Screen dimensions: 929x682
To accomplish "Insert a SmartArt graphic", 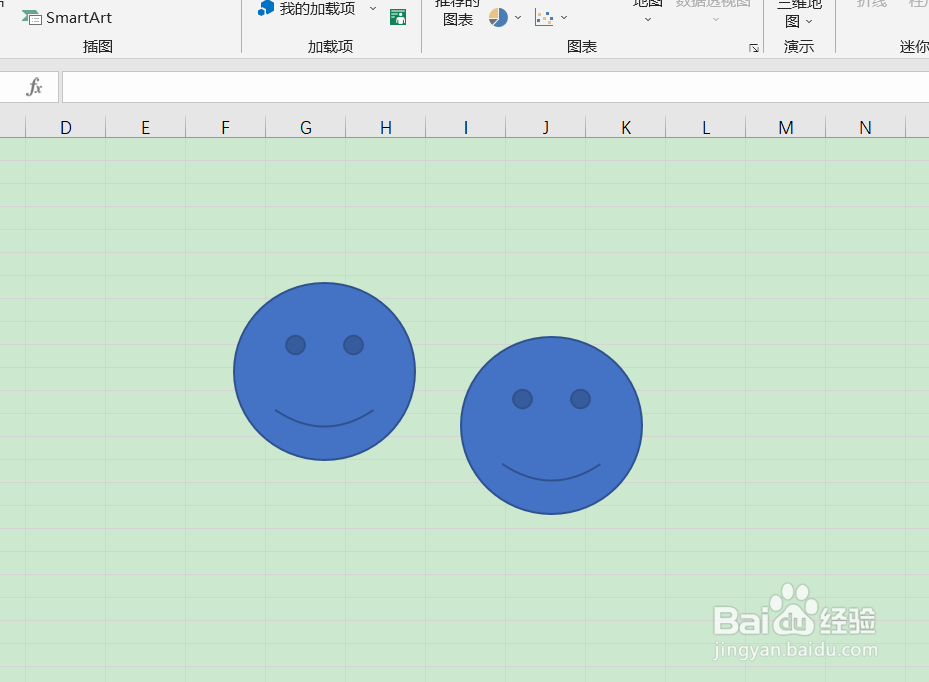I will pyautogui.click(x=67, y=18).
